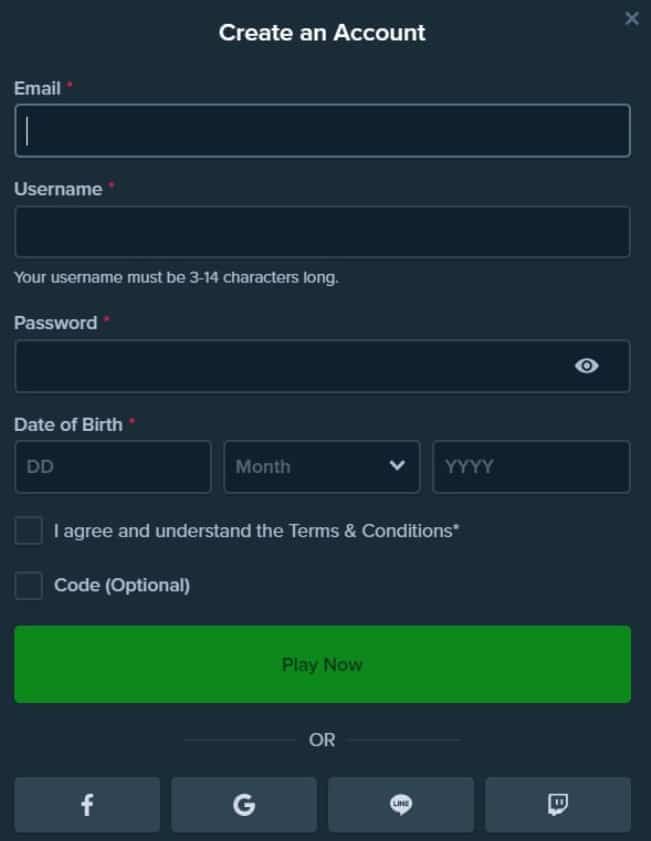Show password using the eye icon
651x841 pixels.
click(587, 366)
